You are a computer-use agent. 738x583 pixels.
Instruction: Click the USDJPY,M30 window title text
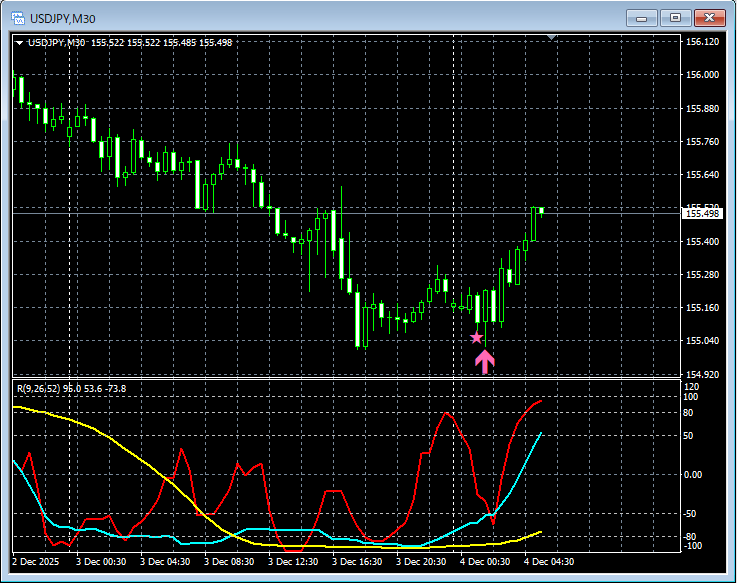coord(63,19)
